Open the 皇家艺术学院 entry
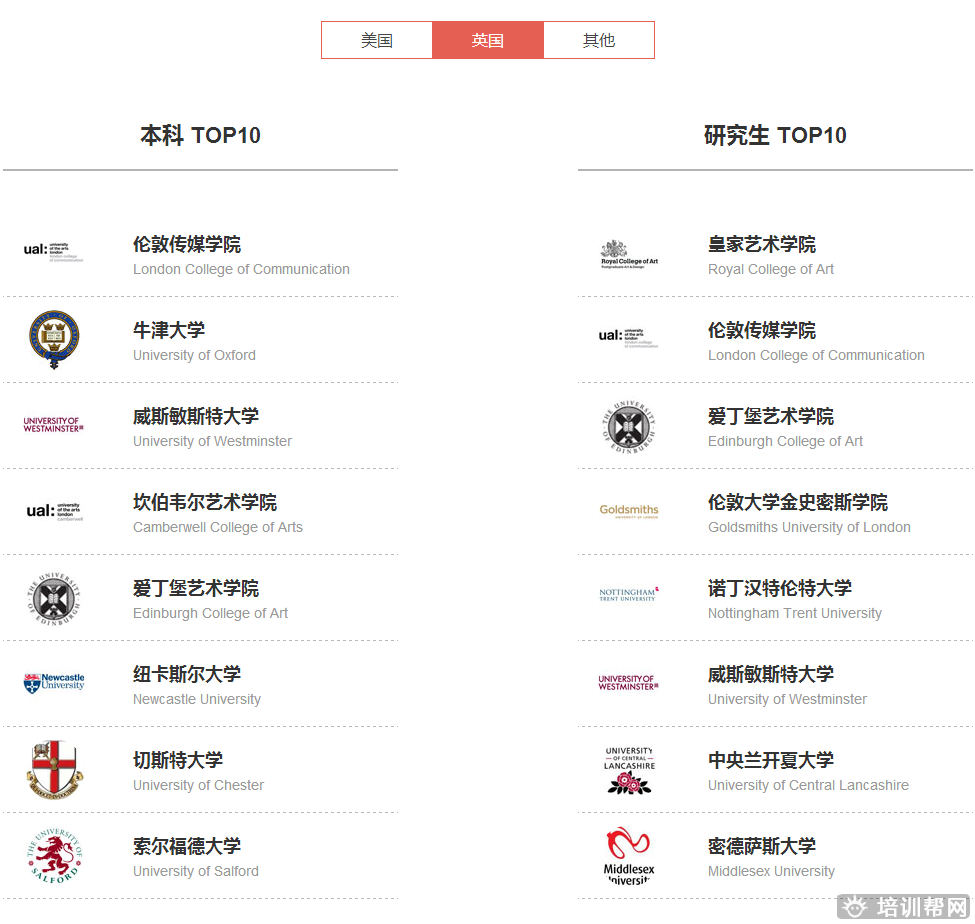975x924 pixels. 762,244
